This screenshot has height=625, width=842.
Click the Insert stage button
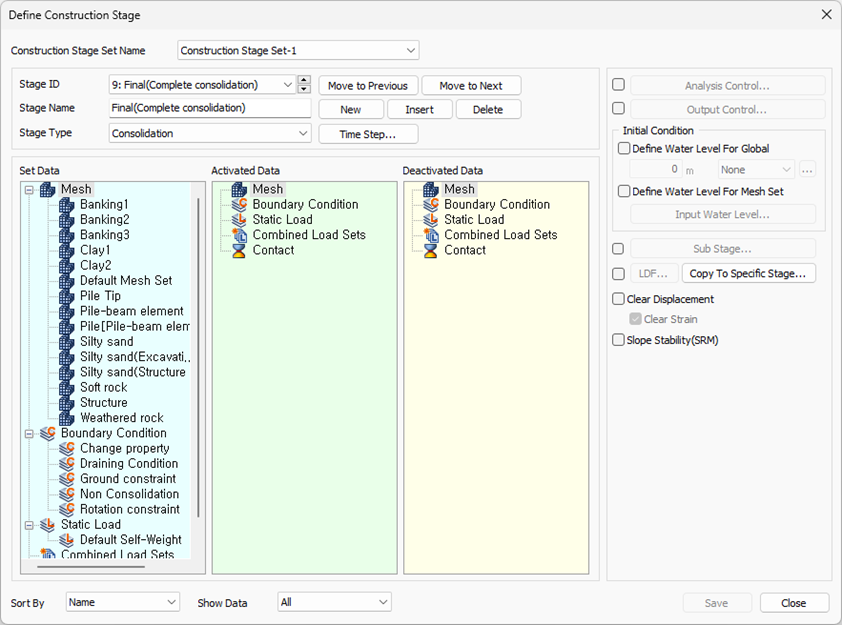(419, 109)
